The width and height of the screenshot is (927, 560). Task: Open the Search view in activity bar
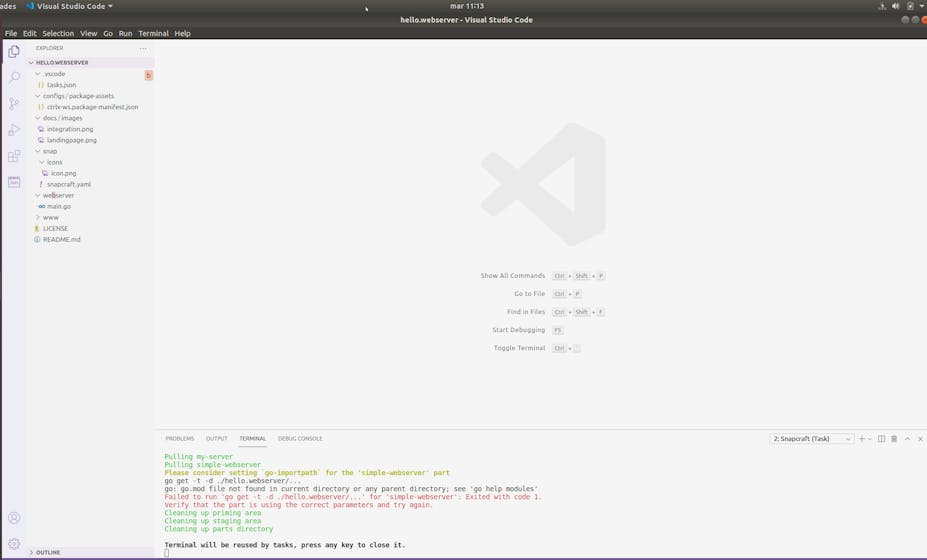pos(14,77)
